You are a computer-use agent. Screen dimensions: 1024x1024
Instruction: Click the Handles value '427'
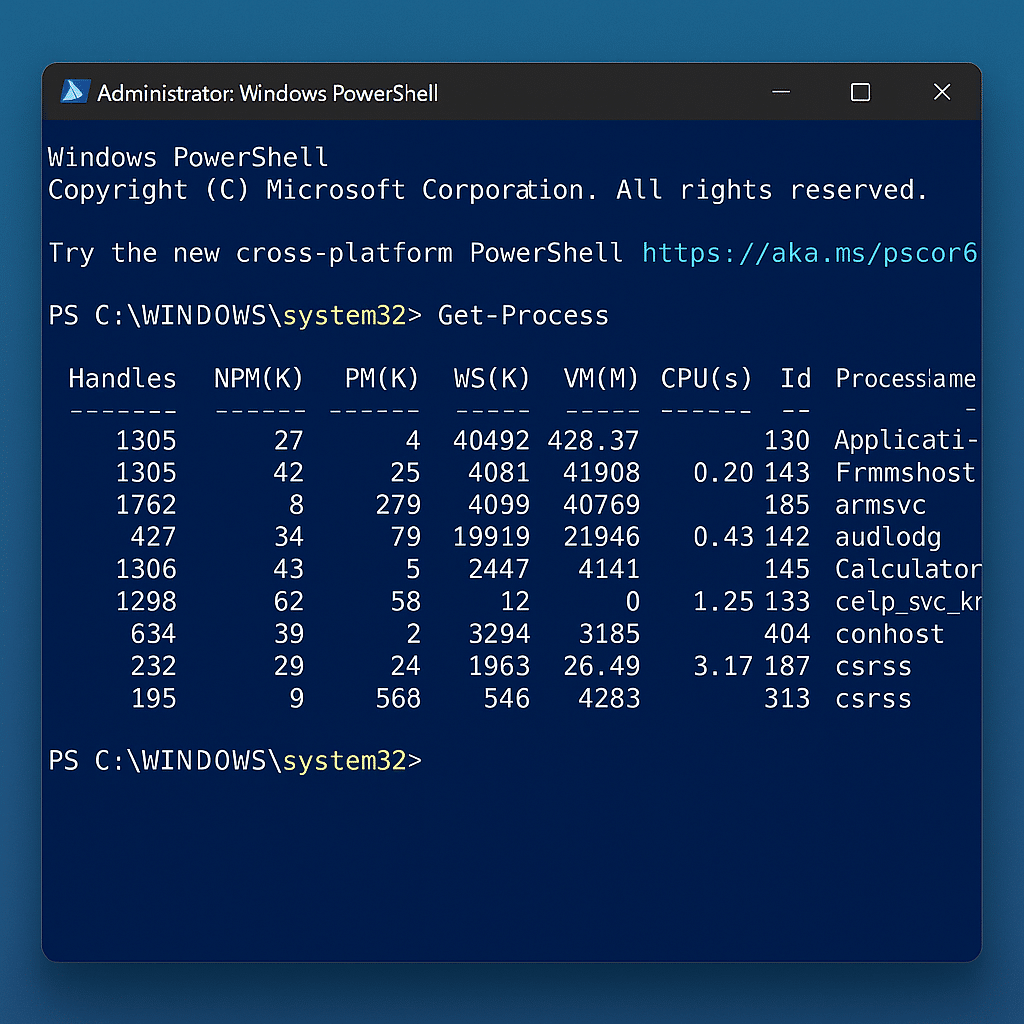153,537
